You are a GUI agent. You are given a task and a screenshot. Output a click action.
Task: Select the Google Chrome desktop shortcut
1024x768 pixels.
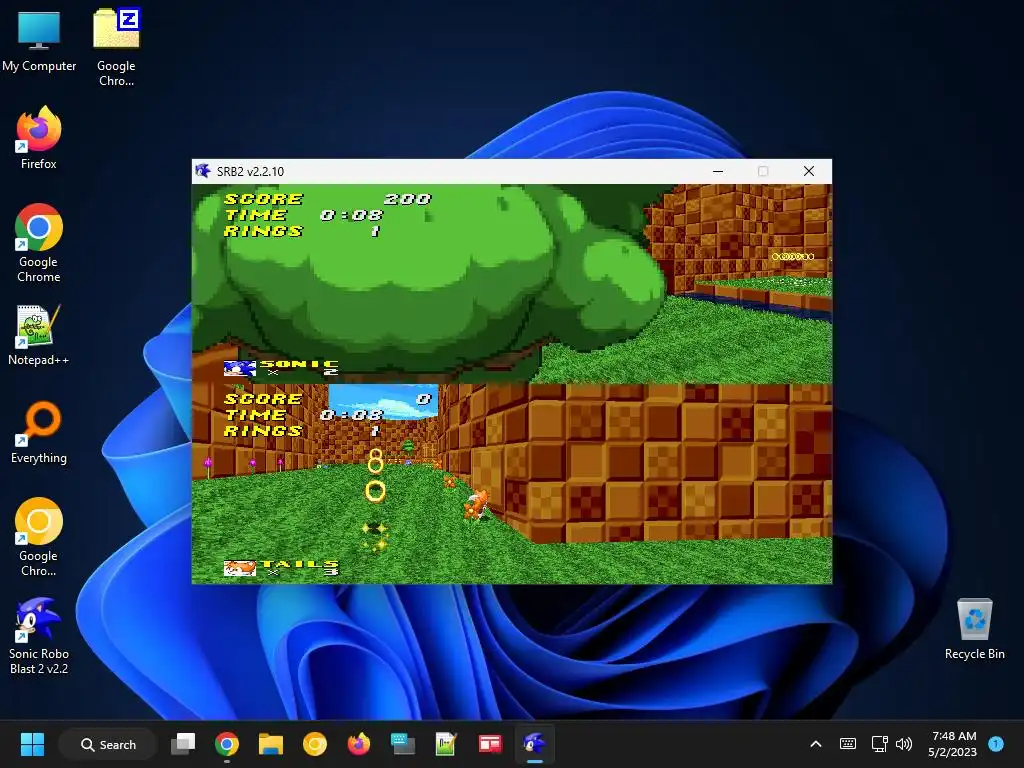point(39,243)
